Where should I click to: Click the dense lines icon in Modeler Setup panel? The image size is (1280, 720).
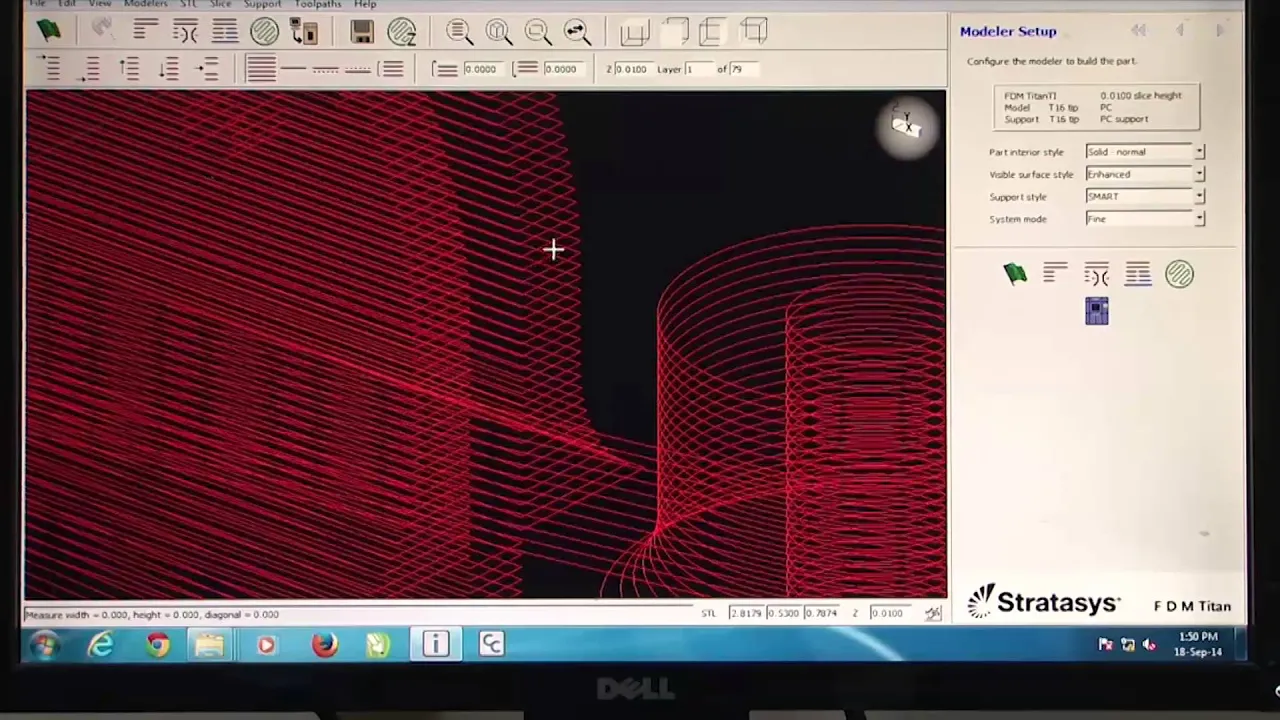(1138, 274)
